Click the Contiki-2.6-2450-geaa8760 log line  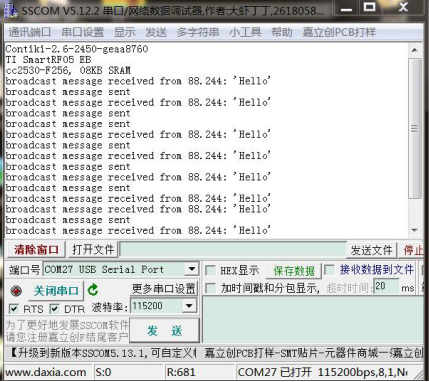tap(77, 49)
